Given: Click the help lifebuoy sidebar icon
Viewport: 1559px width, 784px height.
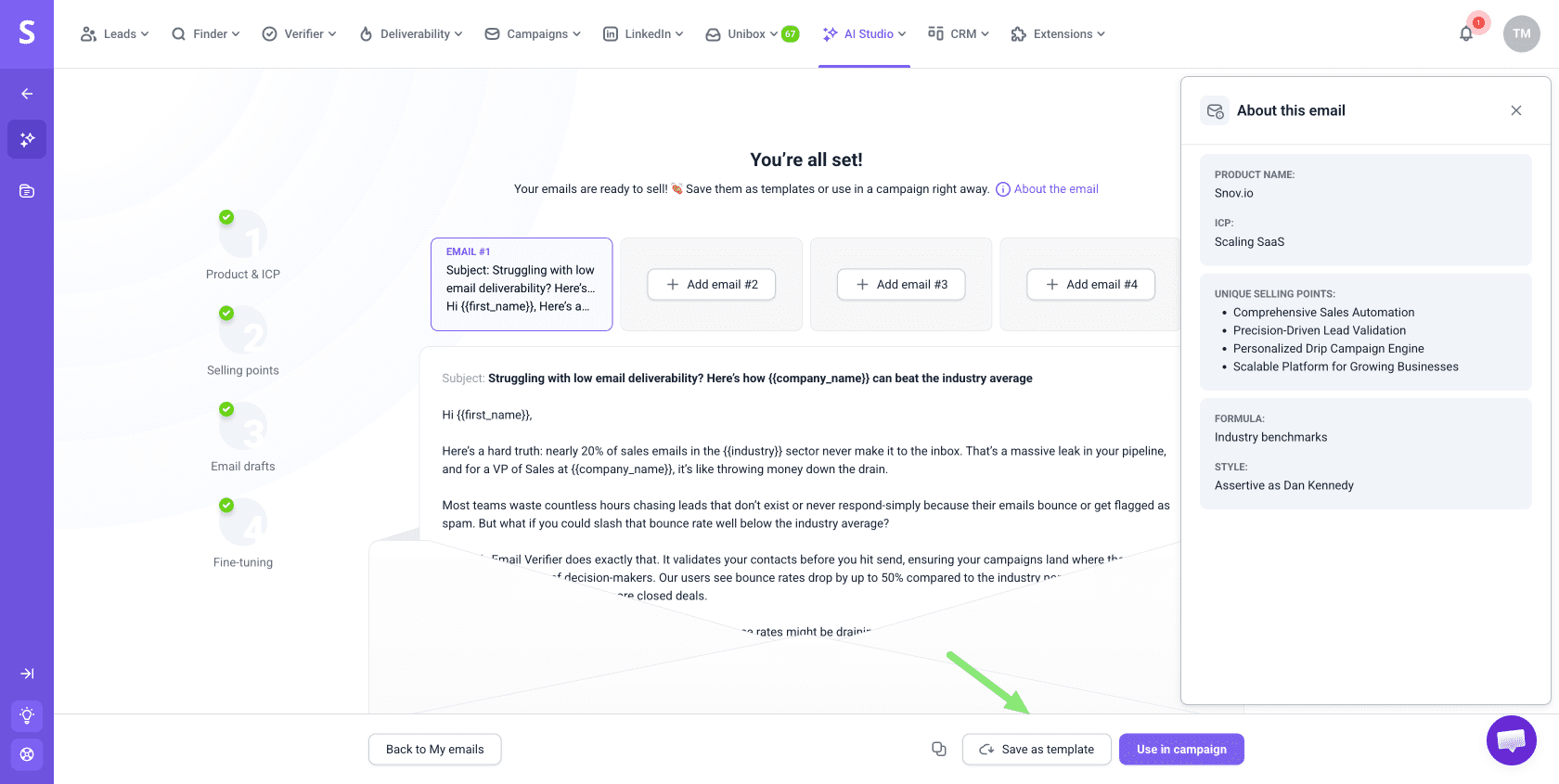Looking at the screenshot, I should click(x=27, y=754).
